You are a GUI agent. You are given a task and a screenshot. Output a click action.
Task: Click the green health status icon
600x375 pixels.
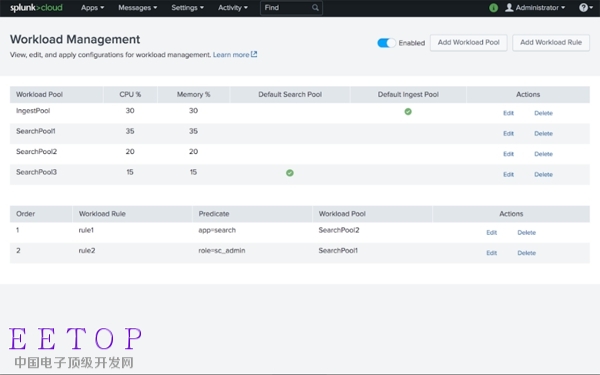(x=493, y=8)
